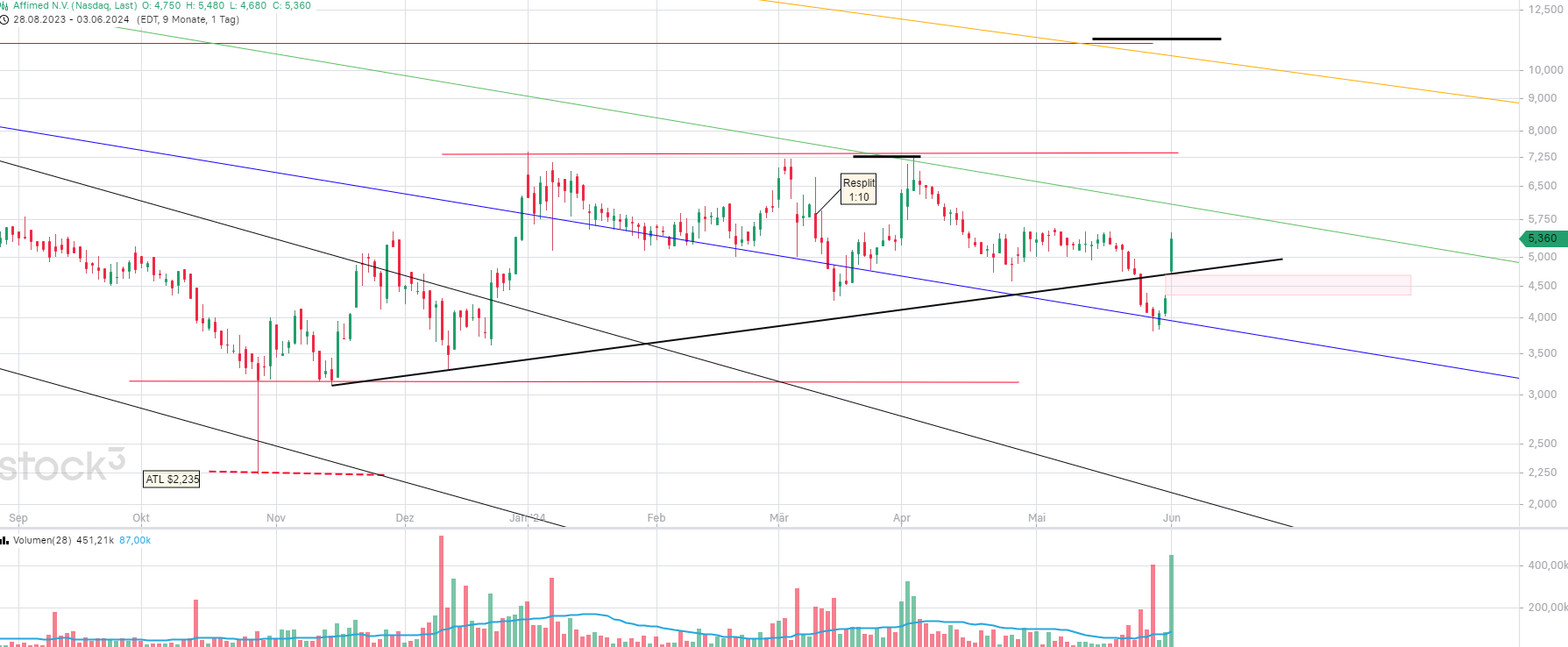This screenshot has width=1568, height=647.
Task: Click the Apr label on the time axis
Action: click(x=901, y=517)
